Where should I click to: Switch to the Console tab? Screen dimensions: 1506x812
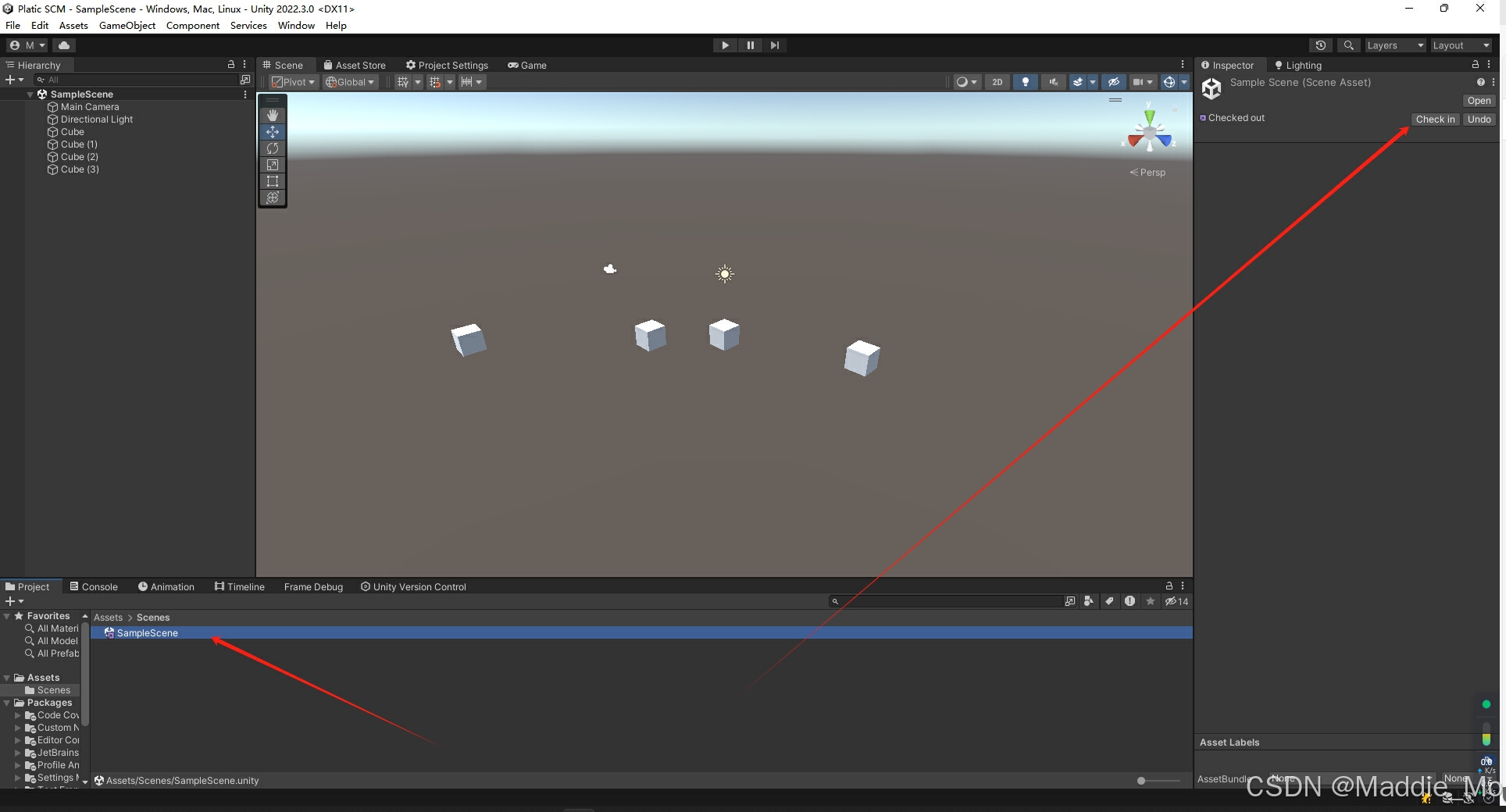tap(94, 586)
